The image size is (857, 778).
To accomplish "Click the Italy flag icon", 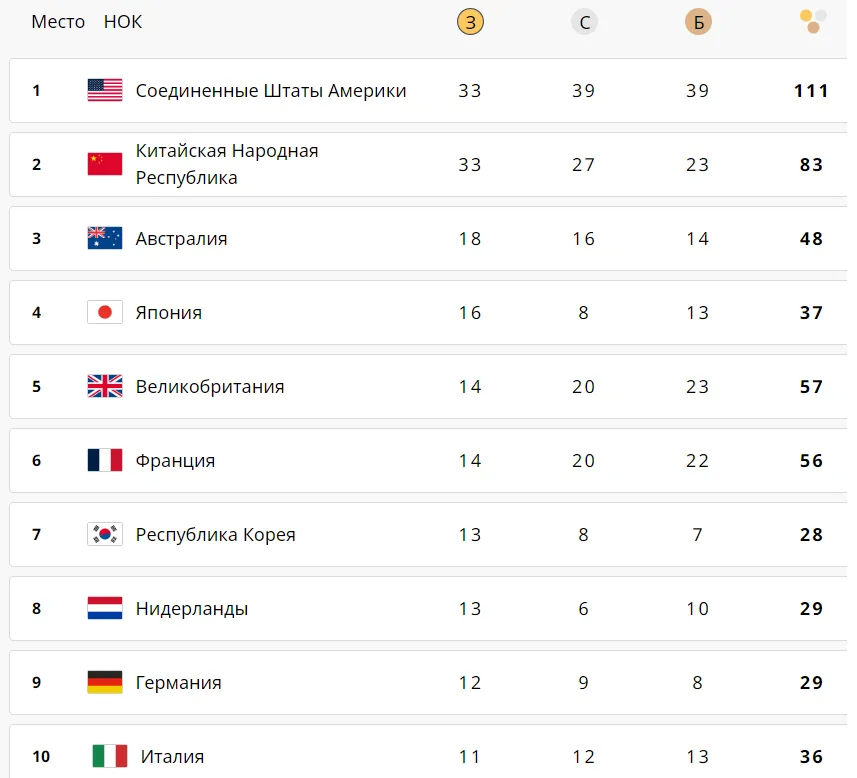I will coord(110,756).
